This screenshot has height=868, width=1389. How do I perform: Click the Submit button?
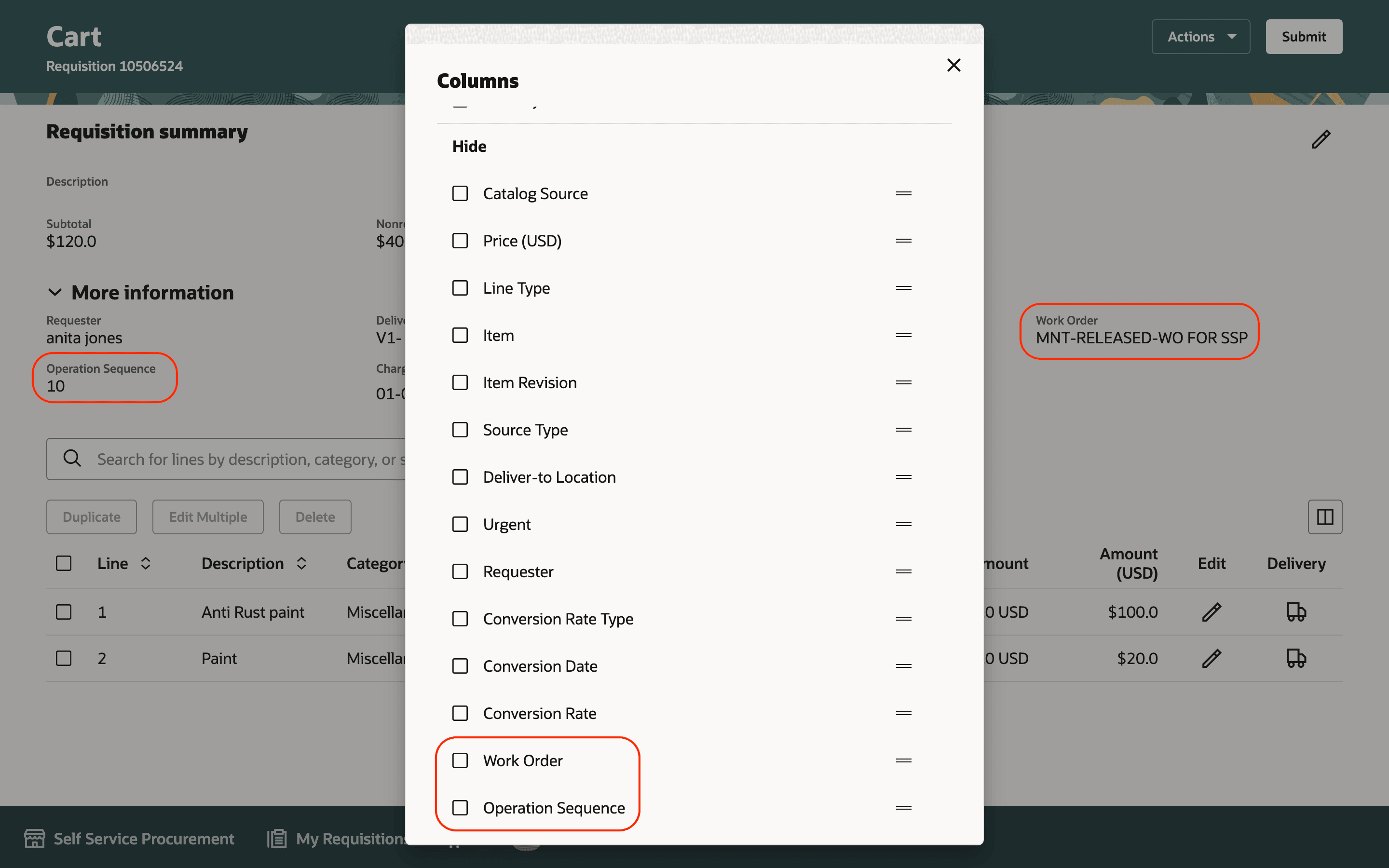1304,36
